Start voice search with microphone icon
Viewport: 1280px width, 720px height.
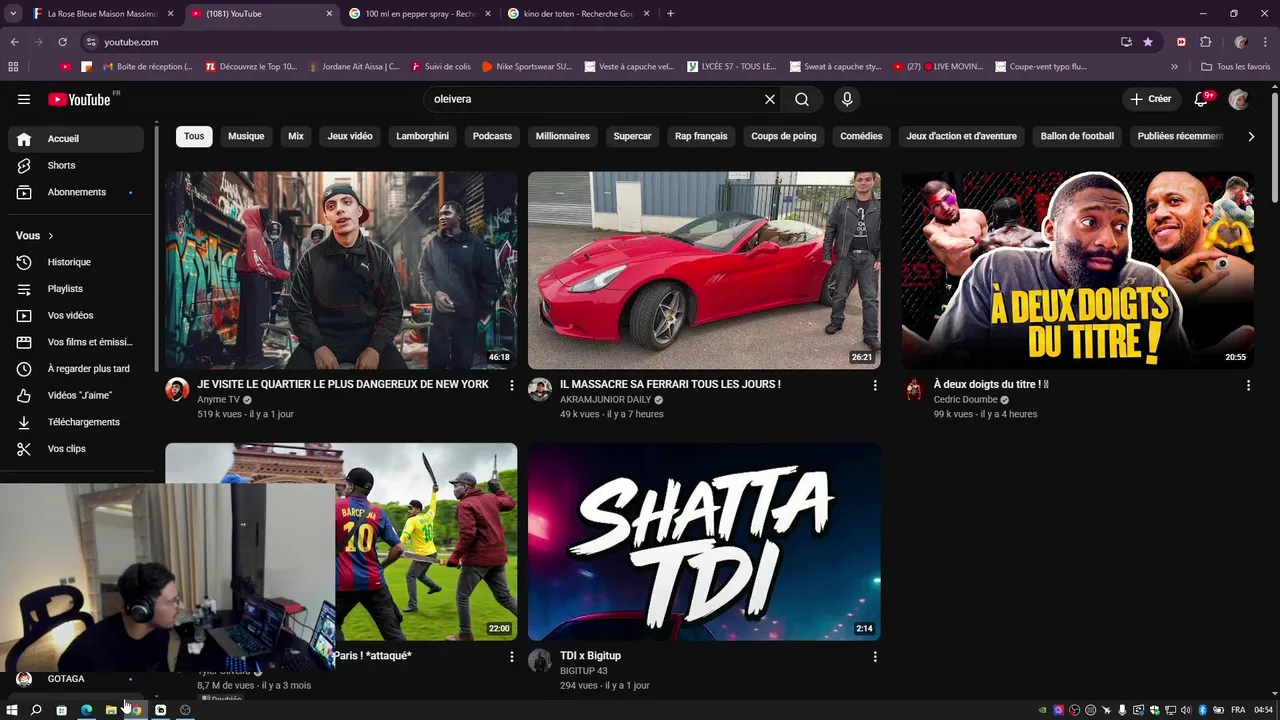847,99
